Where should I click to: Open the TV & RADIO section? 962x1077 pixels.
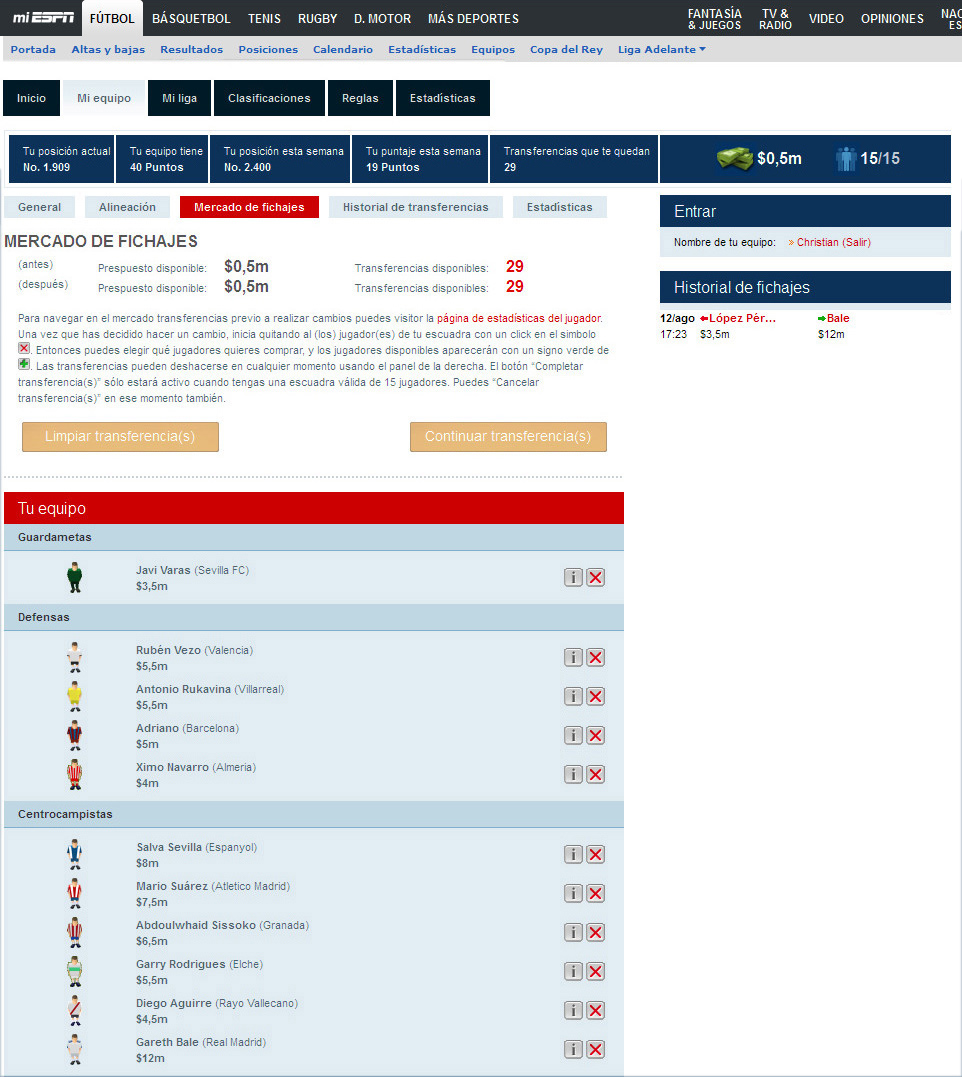pos(775,19)
